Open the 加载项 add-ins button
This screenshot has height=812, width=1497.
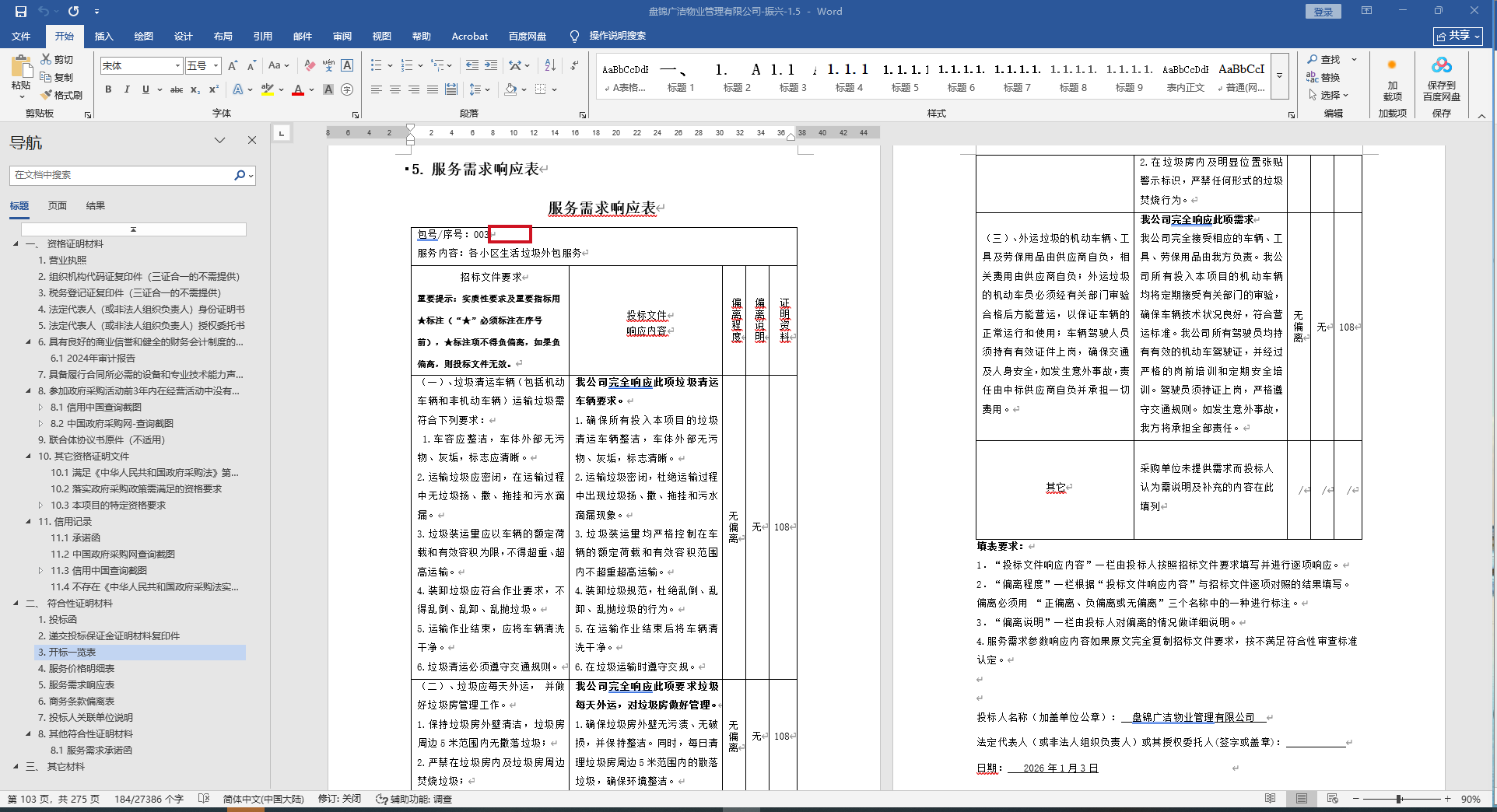tap(1393, 79)
